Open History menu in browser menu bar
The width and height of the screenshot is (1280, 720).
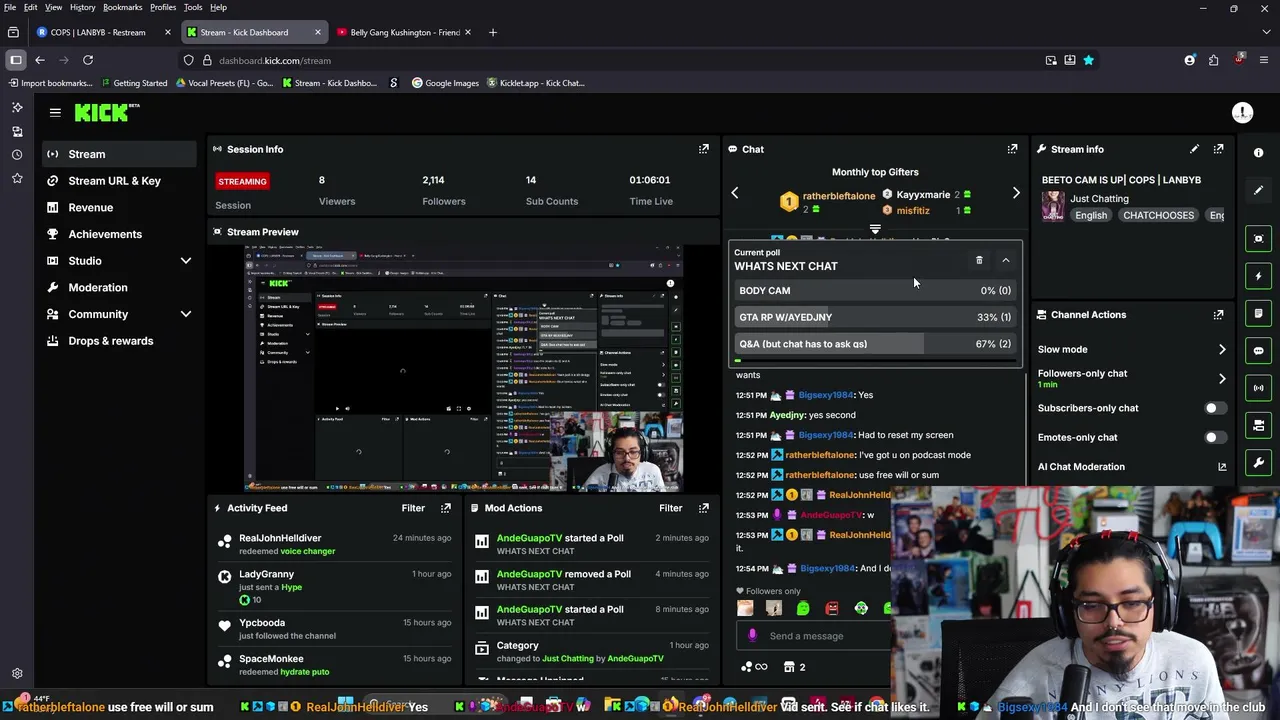(83, 7)
